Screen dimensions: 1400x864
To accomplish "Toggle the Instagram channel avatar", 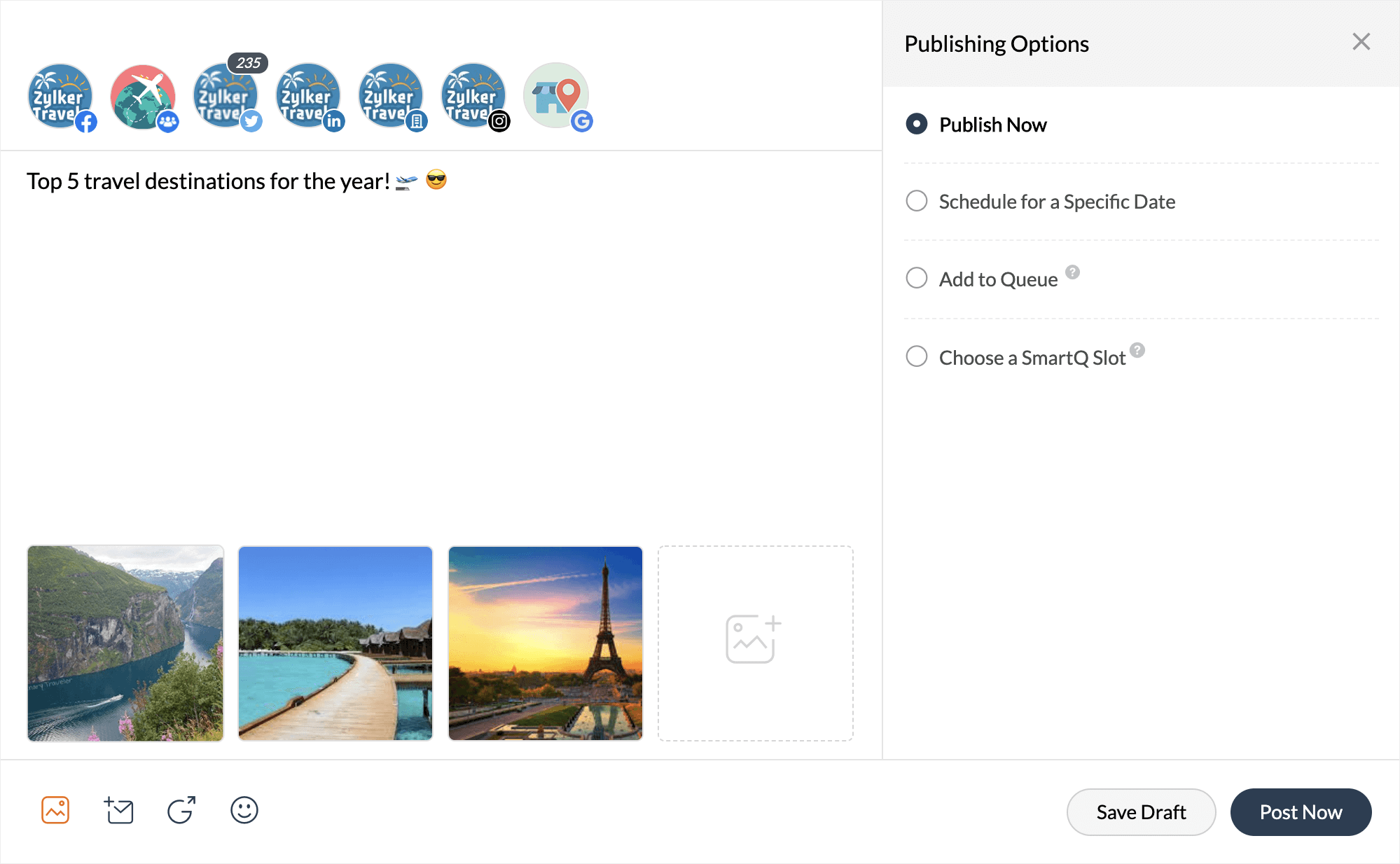I will coord(473,97).
